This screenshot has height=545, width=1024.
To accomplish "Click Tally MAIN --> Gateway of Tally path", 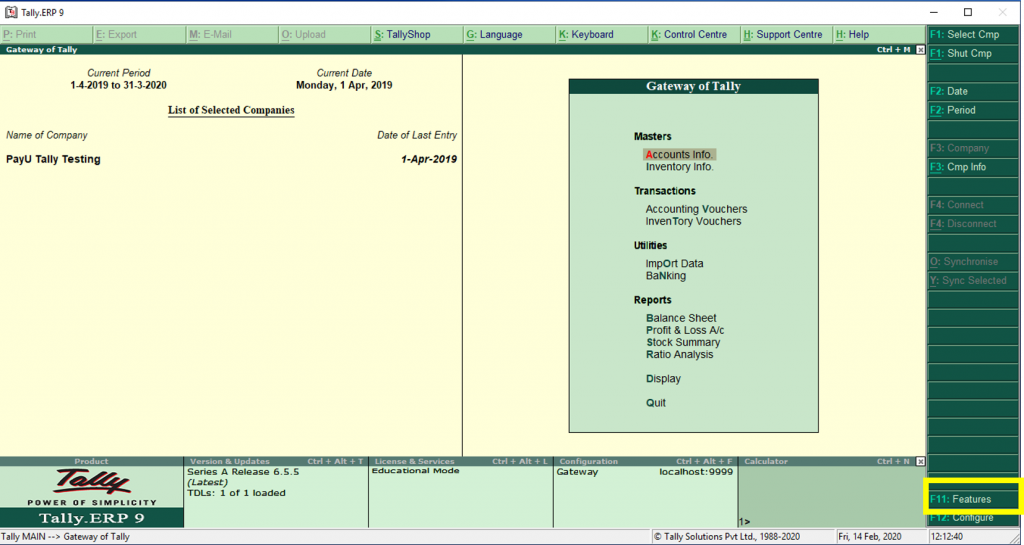I will [x=65, y=537].
